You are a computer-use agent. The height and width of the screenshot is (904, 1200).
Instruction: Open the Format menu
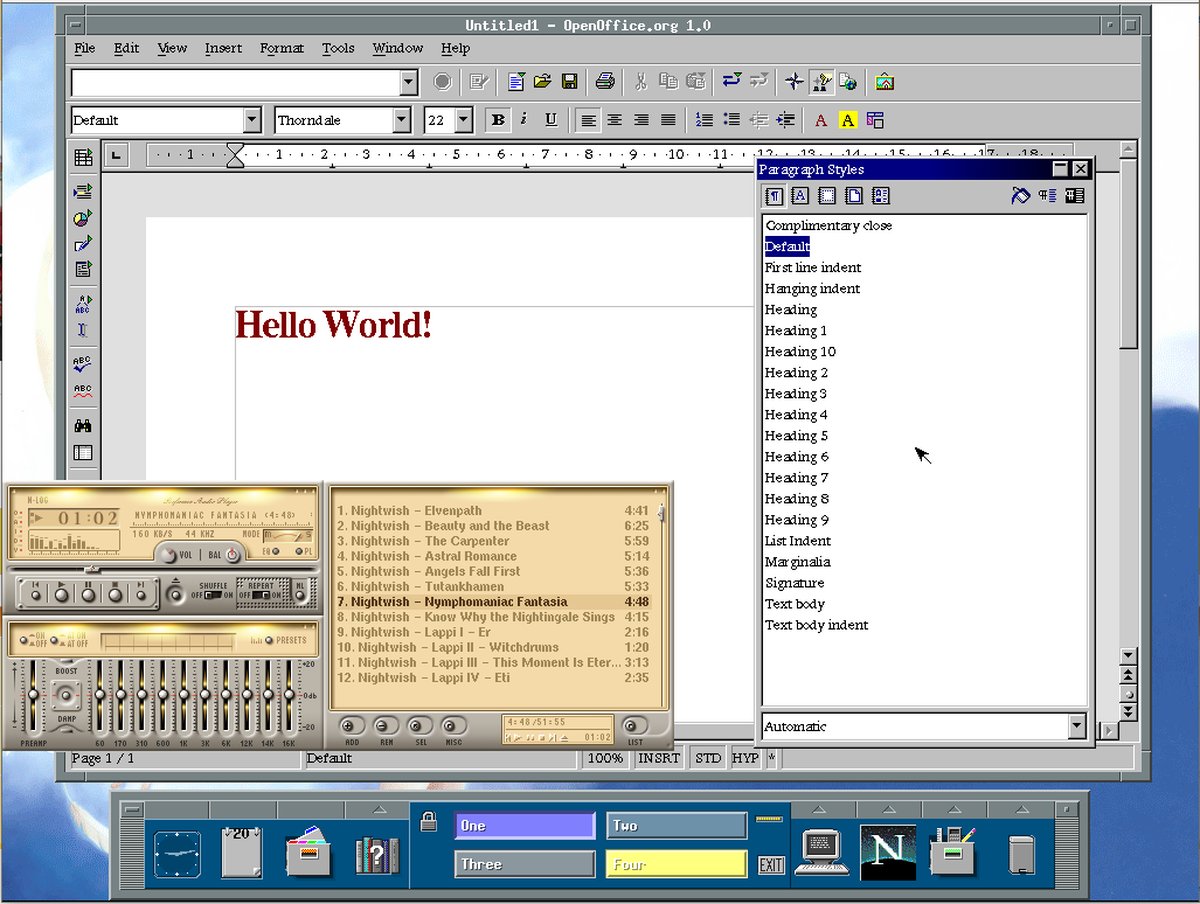click(281, 48)
